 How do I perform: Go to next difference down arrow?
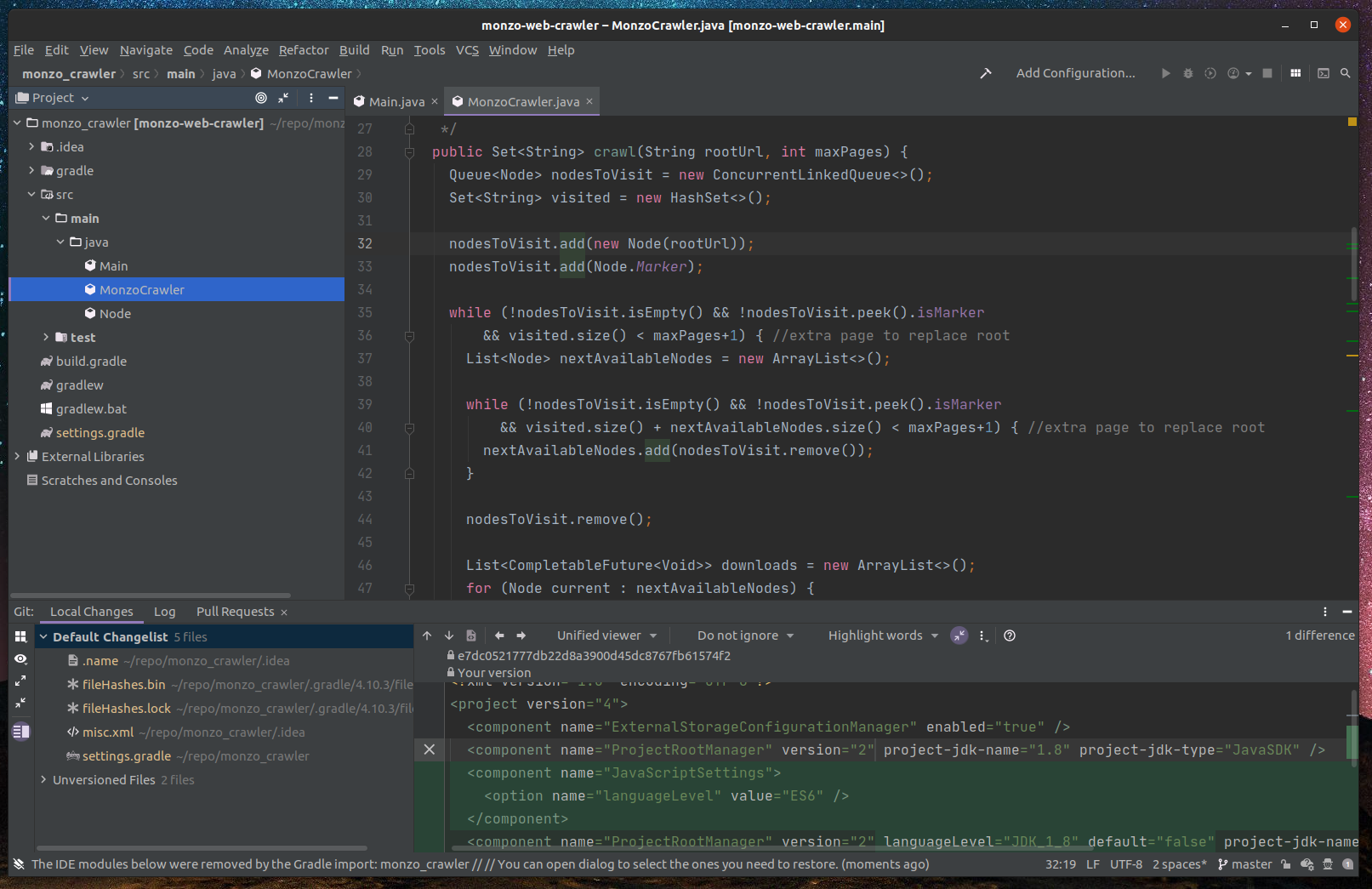pos(449,635)
